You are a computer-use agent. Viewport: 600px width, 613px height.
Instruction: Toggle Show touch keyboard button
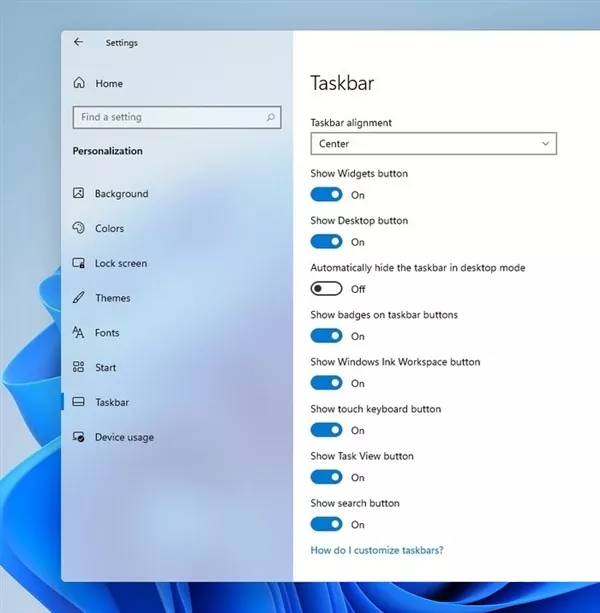click(326, 430)
